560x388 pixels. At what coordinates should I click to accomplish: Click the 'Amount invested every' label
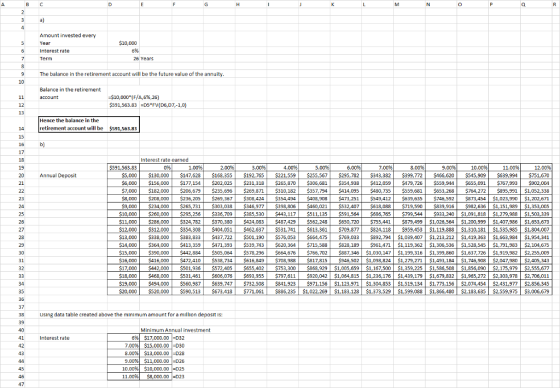(68, 35)
